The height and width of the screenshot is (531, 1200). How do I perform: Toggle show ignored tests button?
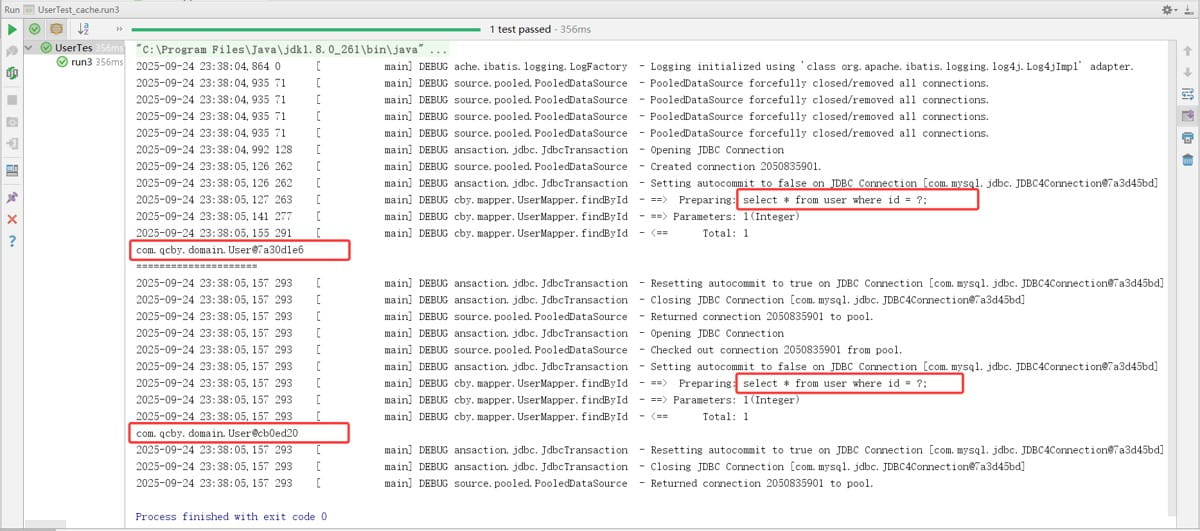pos(55,29)
